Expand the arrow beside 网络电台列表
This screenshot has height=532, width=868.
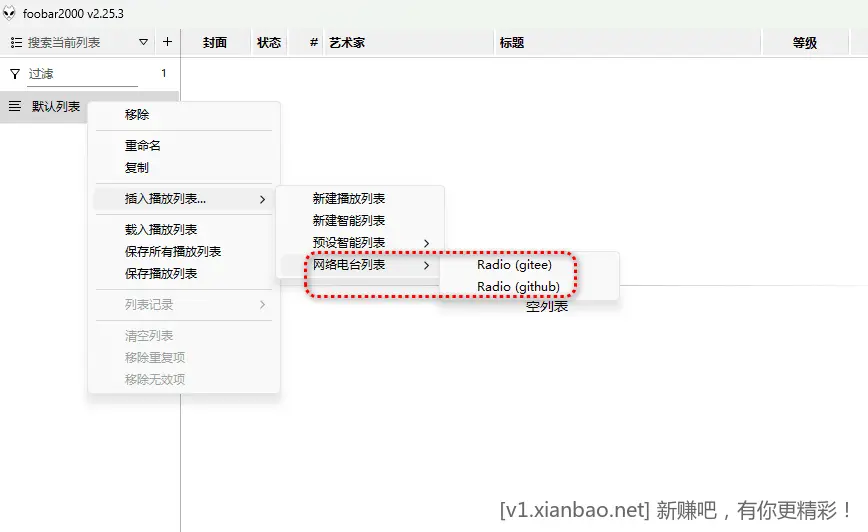click(426, 266)
